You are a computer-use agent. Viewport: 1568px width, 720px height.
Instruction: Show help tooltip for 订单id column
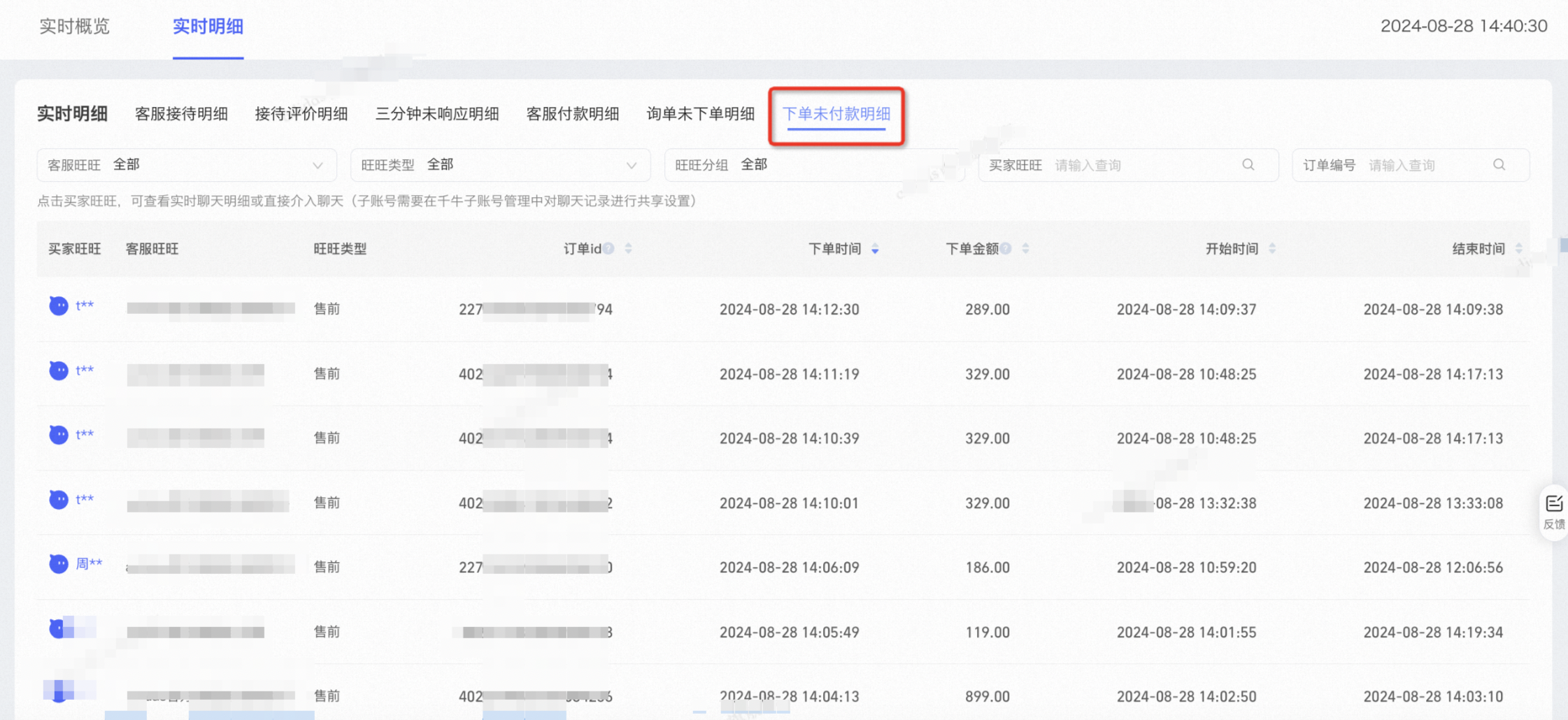[x=608, y=249]
